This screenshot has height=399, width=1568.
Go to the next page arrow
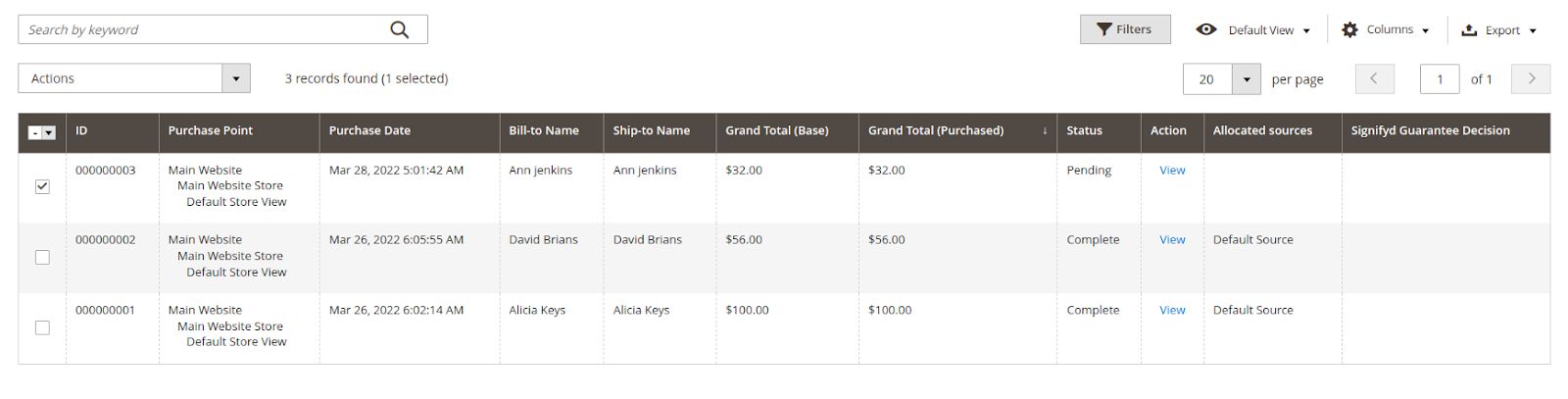[1531, 78]
